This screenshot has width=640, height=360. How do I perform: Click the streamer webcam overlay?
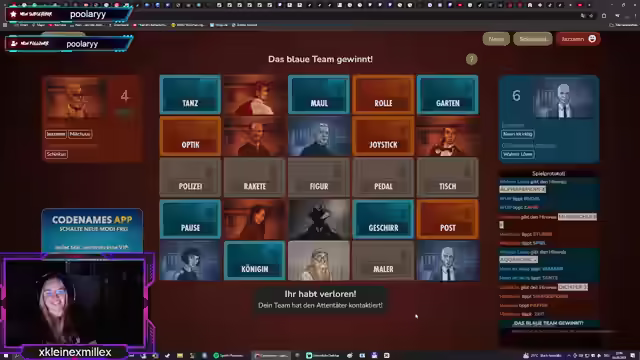coord(75,303)
